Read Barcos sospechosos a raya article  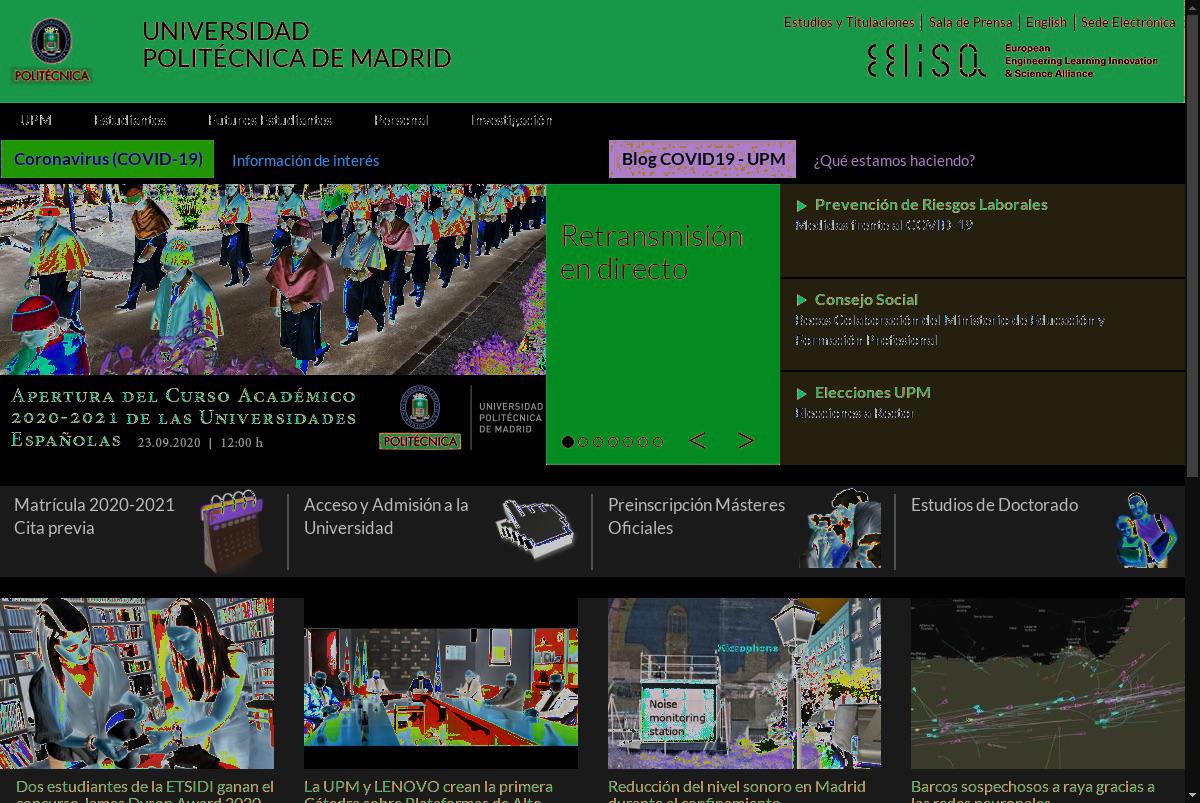click(1033, 791)
